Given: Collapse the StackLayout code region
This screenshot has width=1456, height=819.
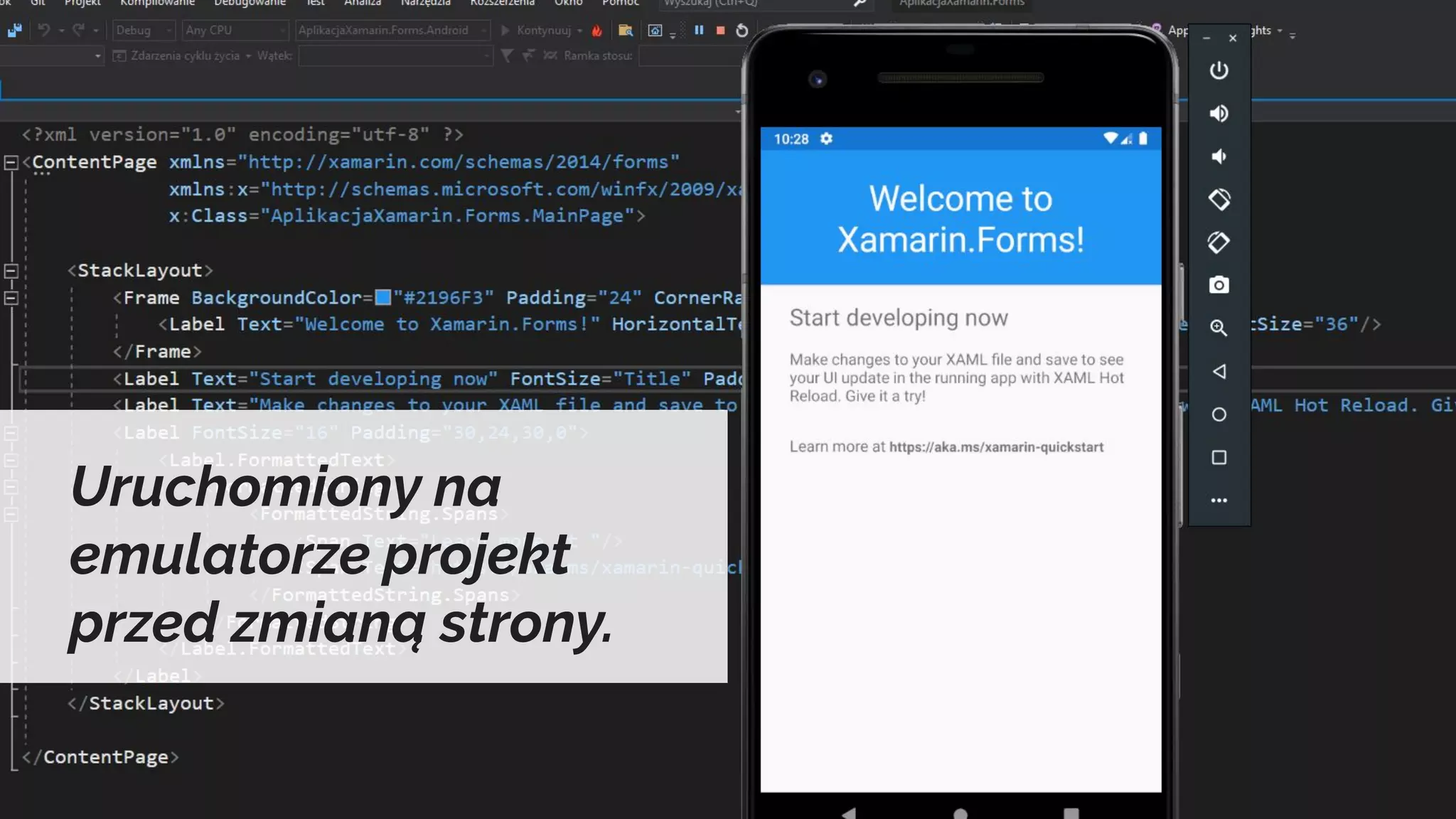Looking at the screenshot, I should 11,271.
